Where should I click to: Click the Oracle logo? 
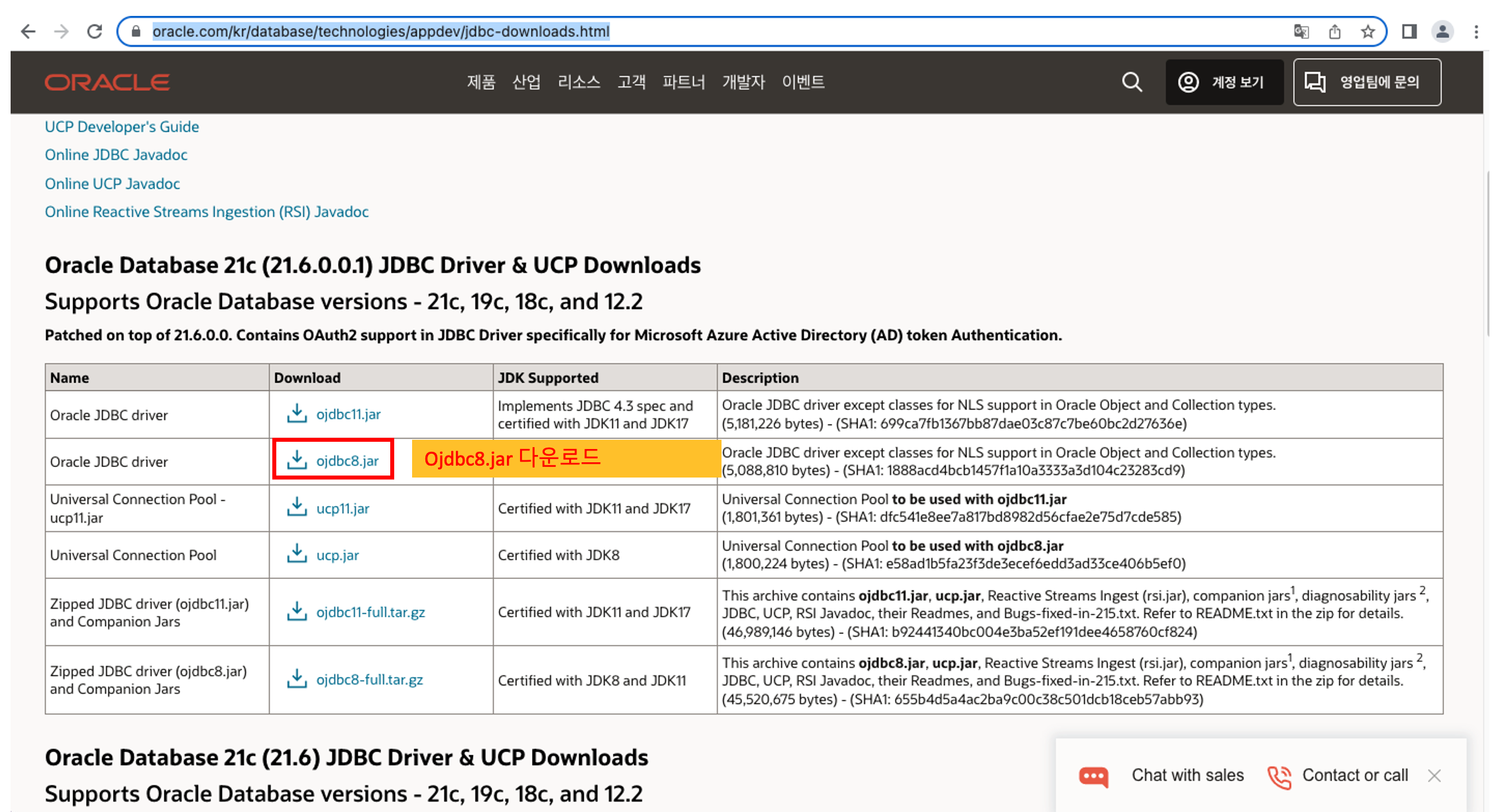pyautogui.click(x=107, y=82)
